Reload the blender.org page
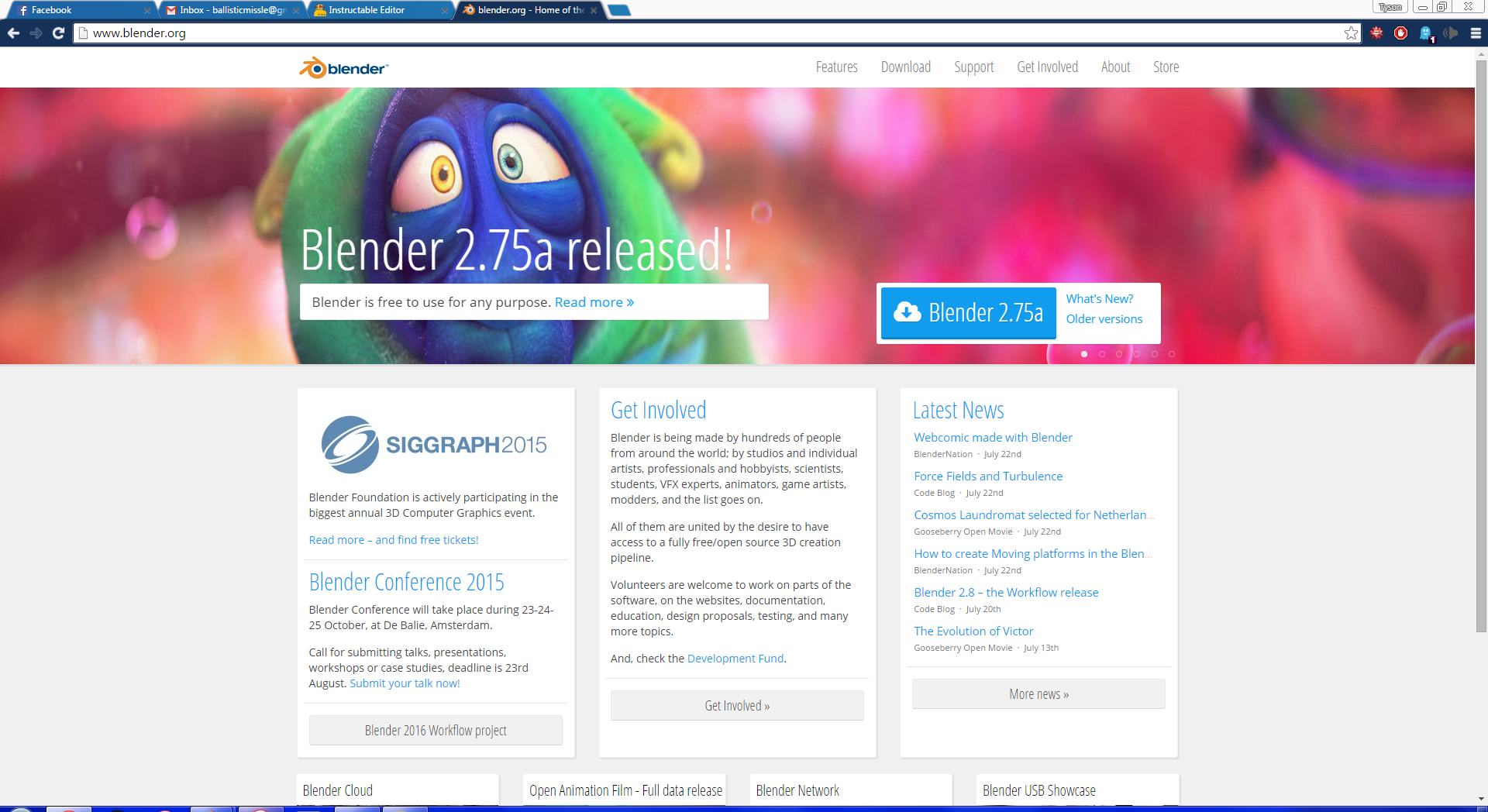 tap(58, 33)
